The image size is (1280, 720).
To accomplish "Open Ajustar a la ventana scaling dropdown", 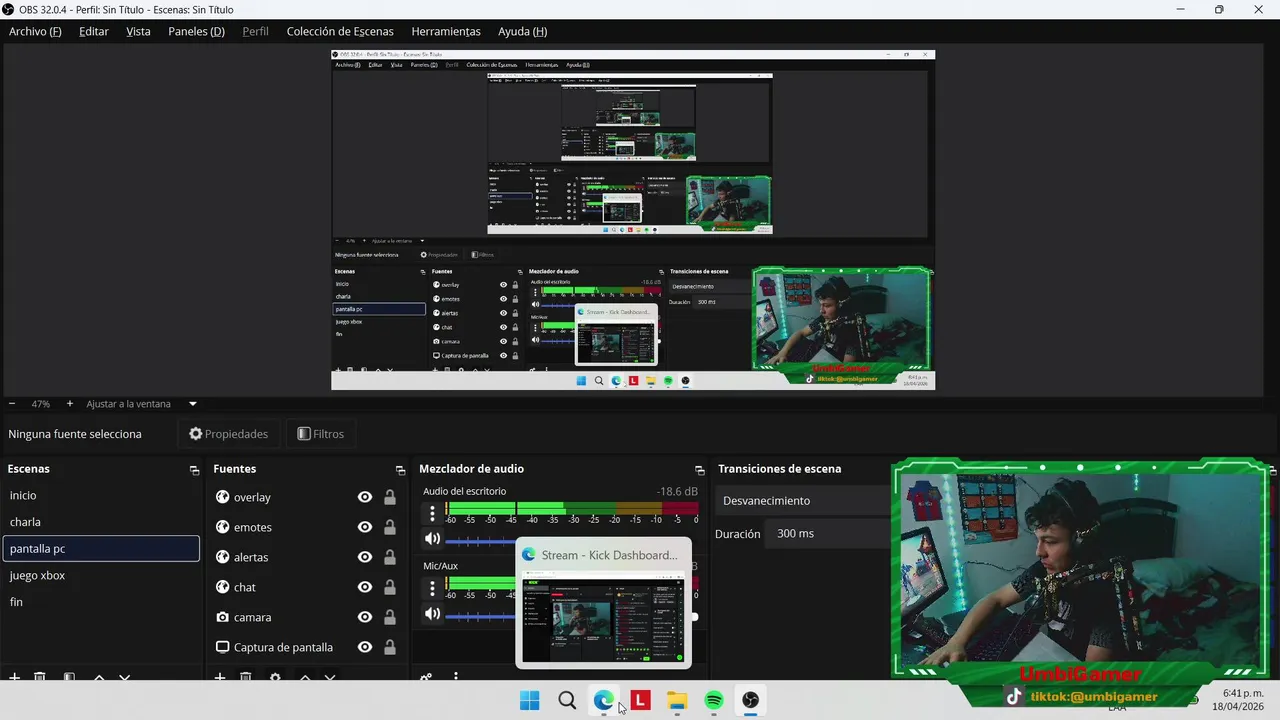I will [x=142, y=404].
